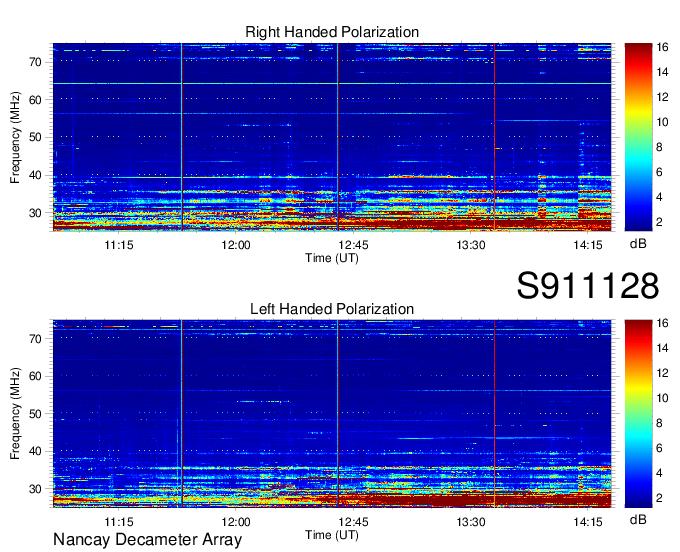Click the 13:30 tick label on bottom plot
This screenshot has height=552, width=680.
471,522
